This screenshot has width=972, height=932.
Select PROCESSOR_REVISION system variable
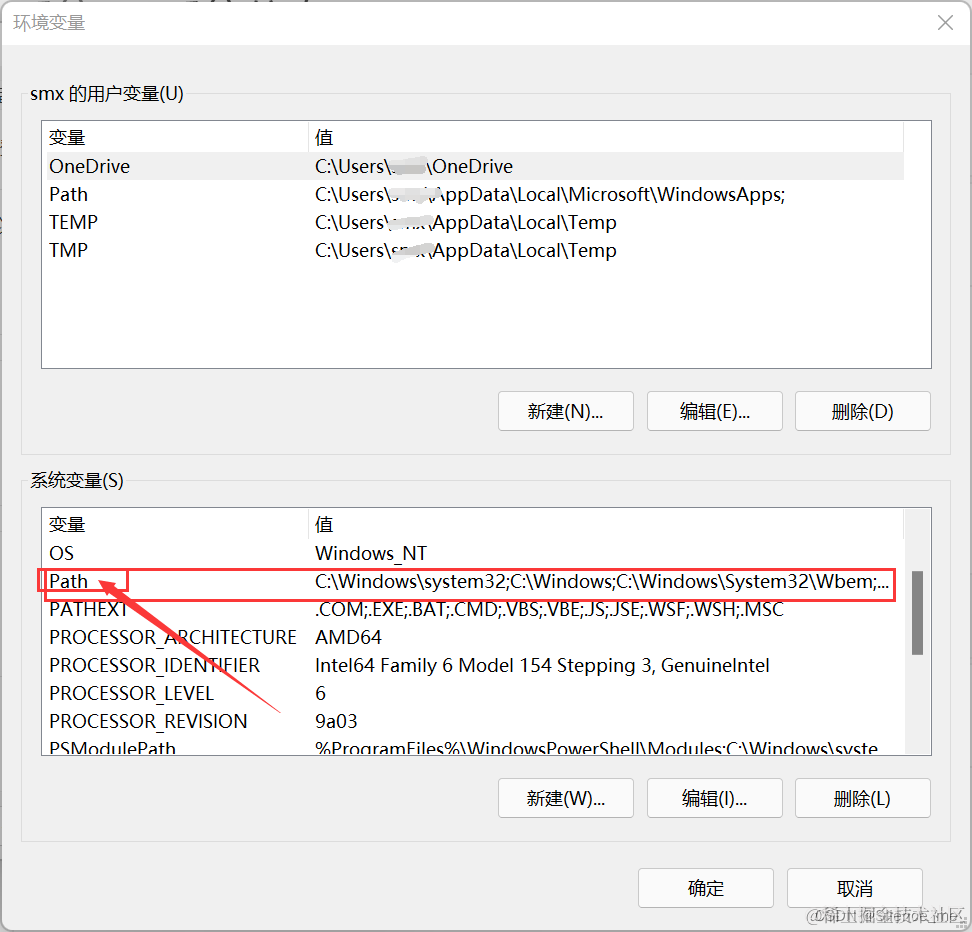pyautogui.click(x=475, y=721)
